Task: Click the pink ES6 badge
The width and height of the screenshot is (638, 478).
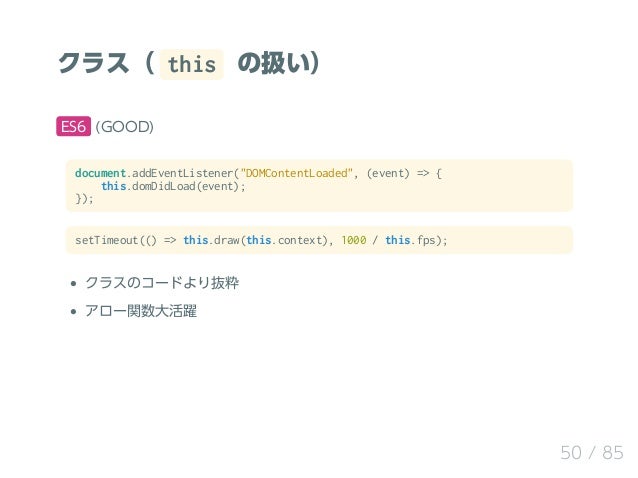Action: click(73, 126)
